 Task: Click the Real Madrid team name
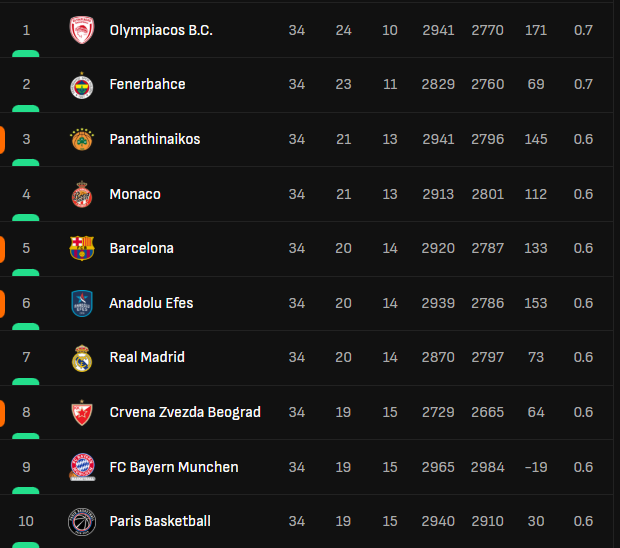[x=147, y=357]
